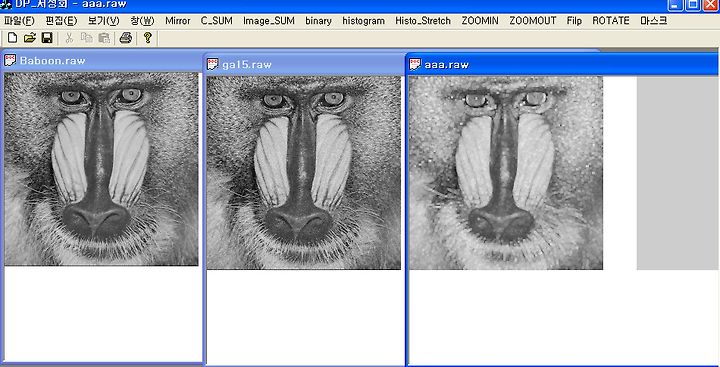Open the 파일(F) menu

tap(19, 21)
